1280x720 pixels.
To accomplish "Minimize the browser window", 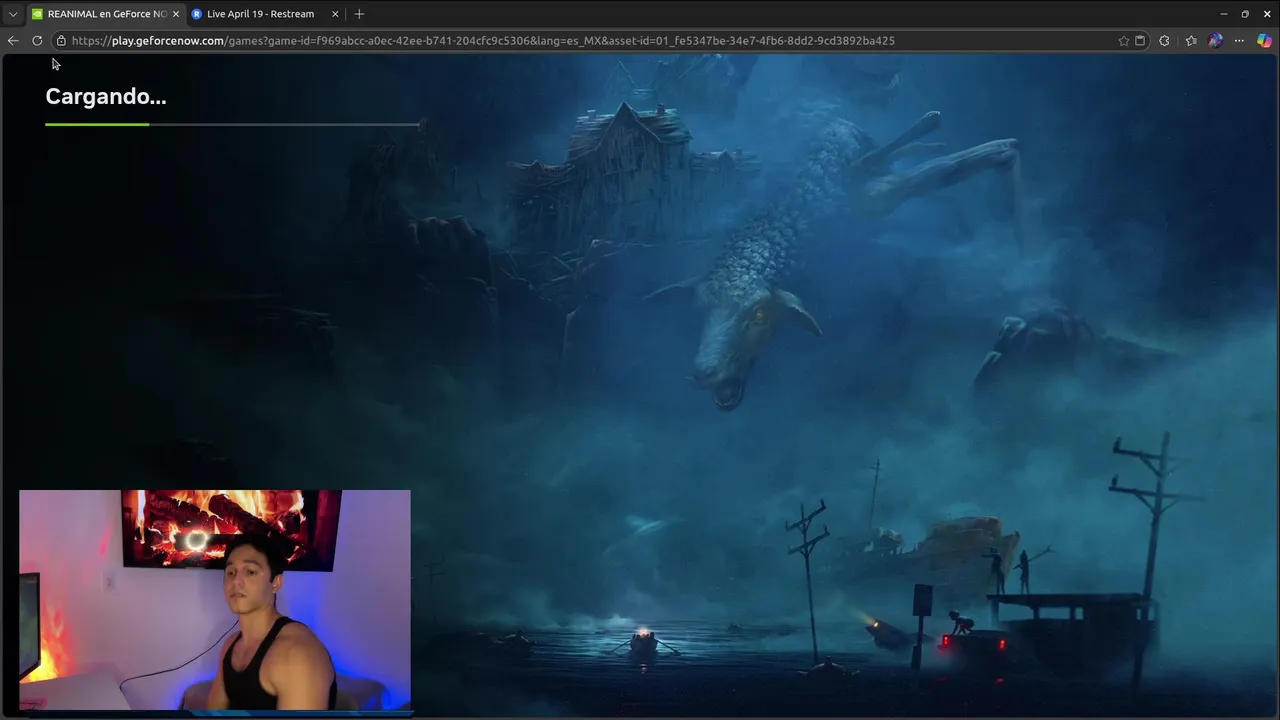I will tap(1224, 14).
